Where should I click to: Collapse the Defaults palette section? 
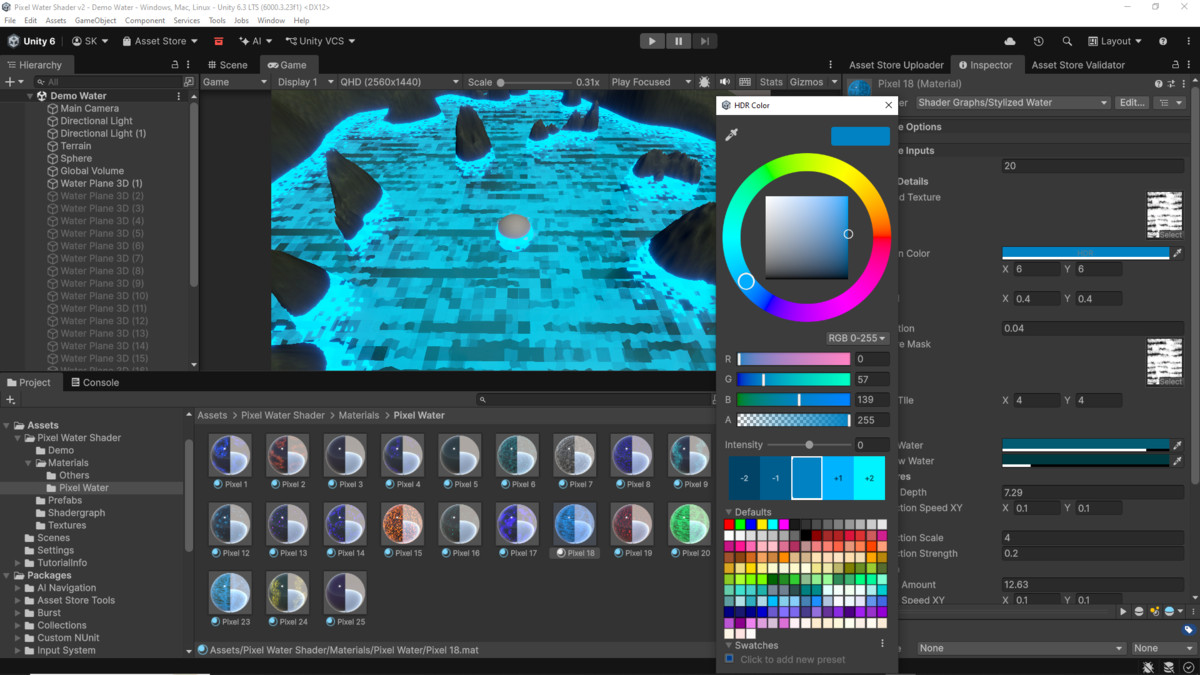tap(728, 512)
